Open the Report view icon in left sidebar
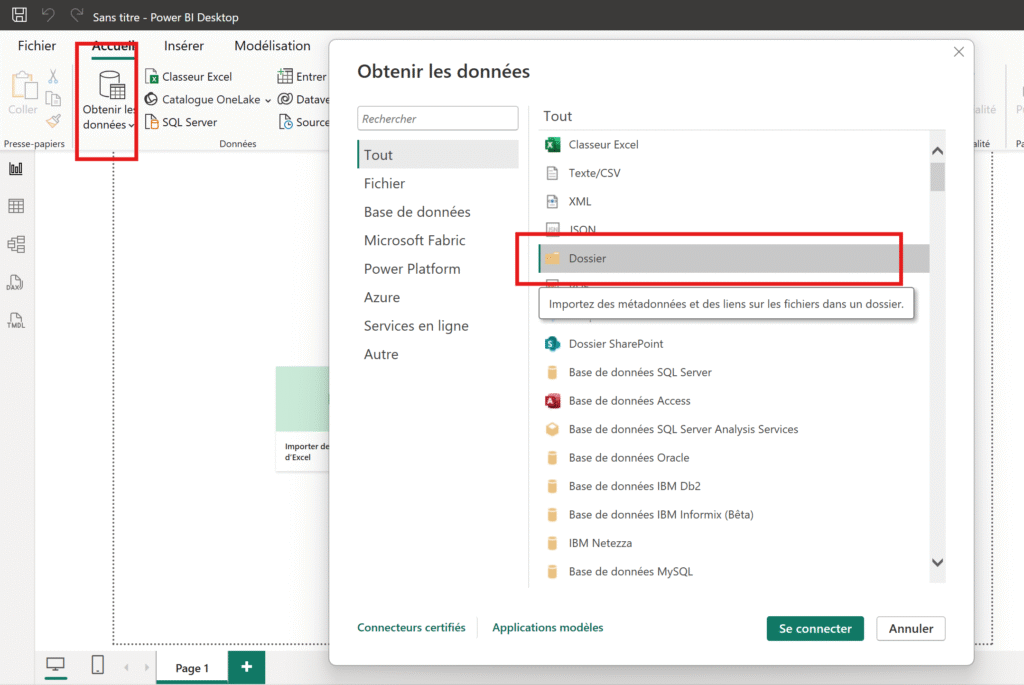1024x685 pixels. (16, 169)
